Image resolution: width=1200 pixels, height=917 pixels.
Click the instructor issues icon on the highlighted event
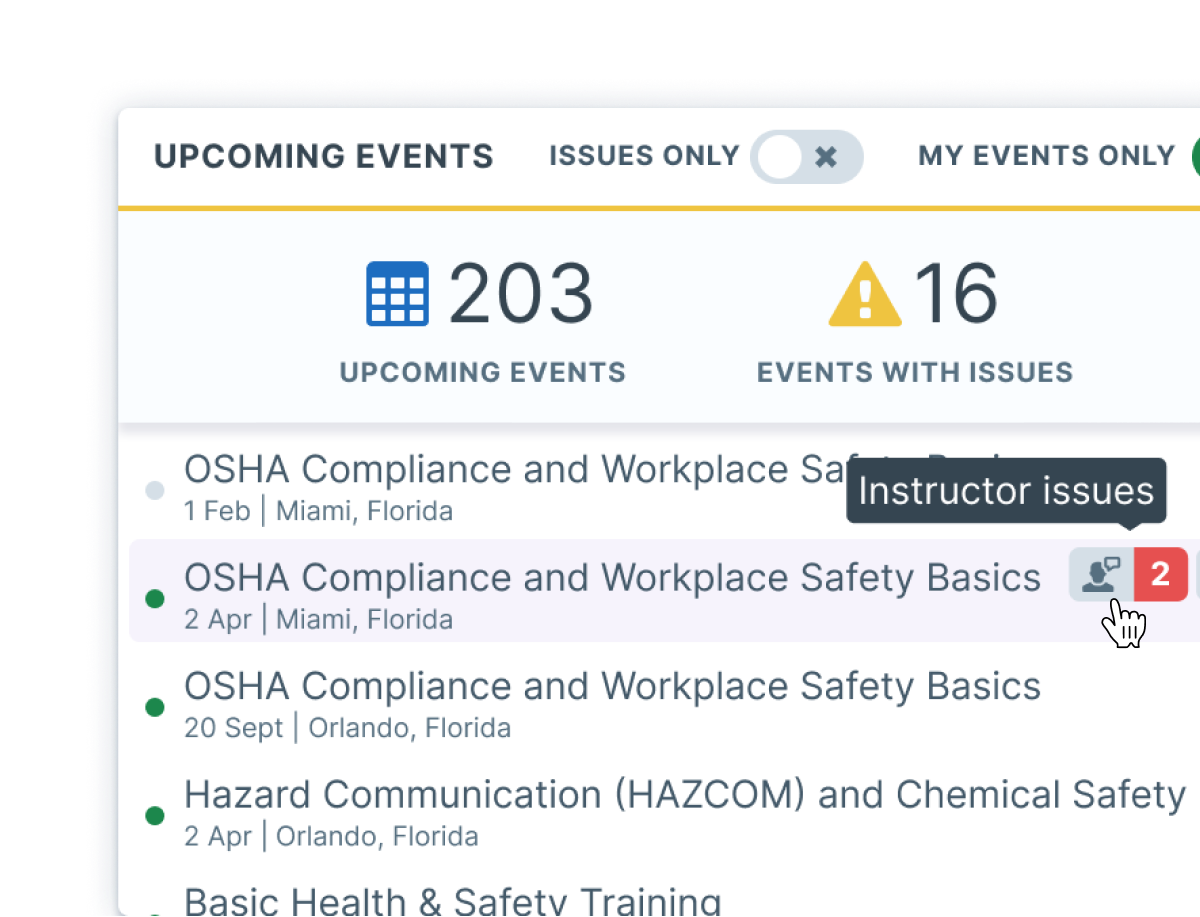click(1100, 574)
